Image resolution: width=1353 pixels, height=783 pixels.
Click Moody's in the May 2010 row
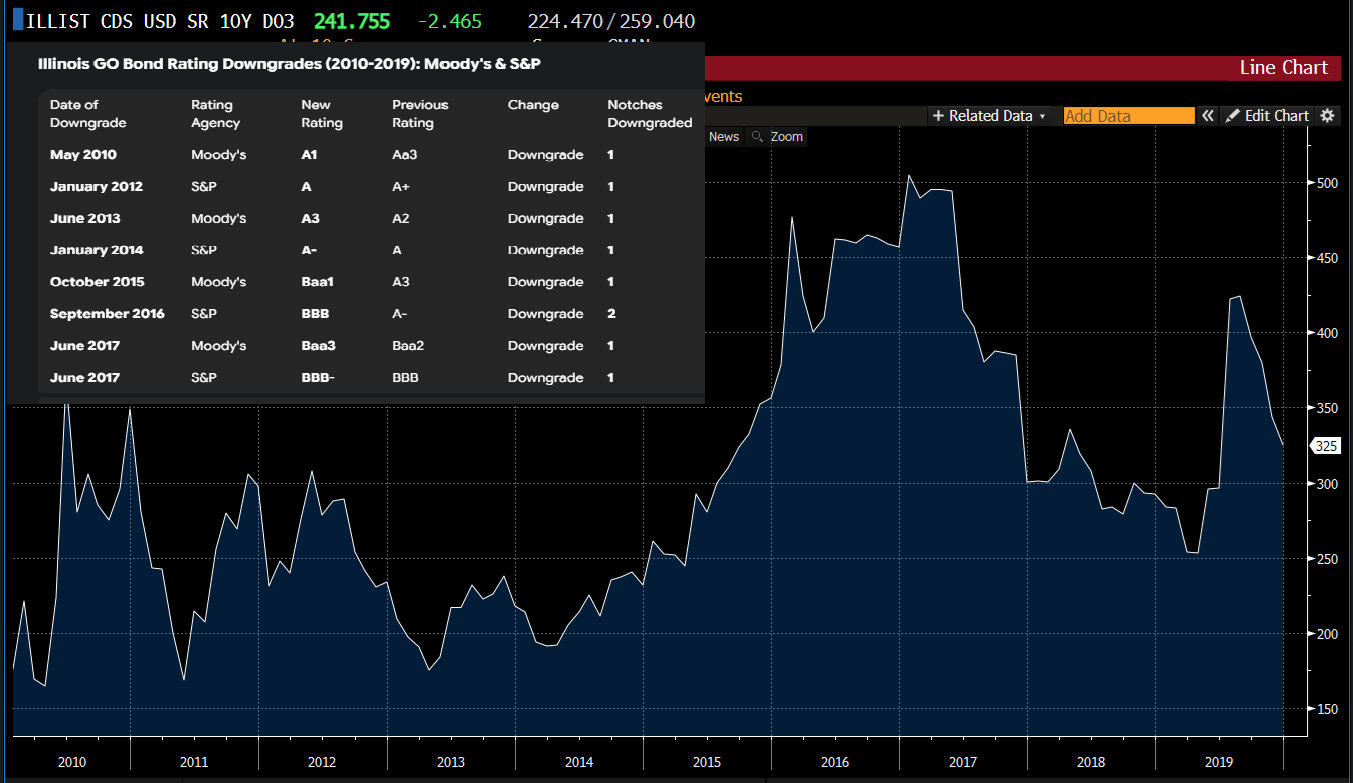click(x=218, y=155)
